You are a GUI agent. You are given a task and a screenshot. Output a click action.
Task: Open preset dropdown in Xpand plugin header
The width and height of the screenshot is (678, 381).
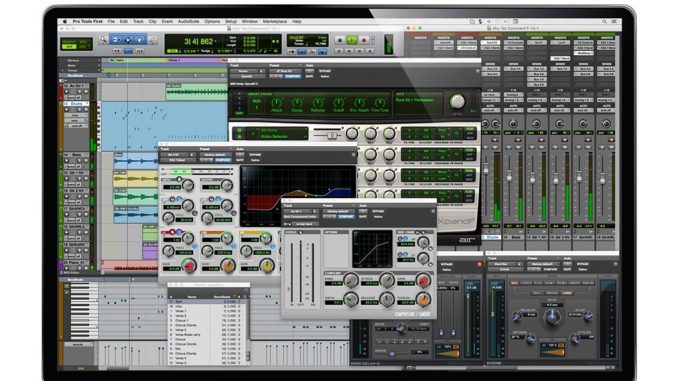tap(286, 71)
